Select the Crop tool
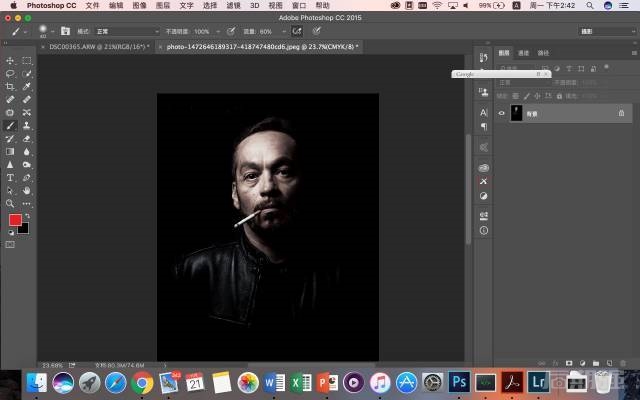 pyautogui.click(x=10, y=87)
